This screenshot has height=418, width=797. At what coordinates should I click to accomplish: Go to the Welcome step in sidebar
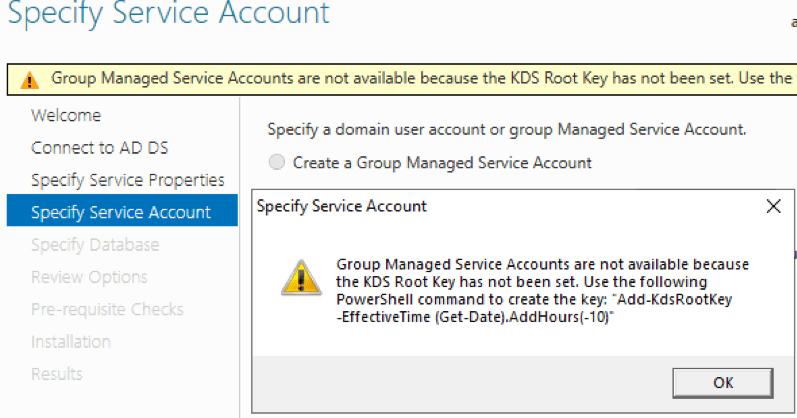pyautogui.click(x=66, y=115)
